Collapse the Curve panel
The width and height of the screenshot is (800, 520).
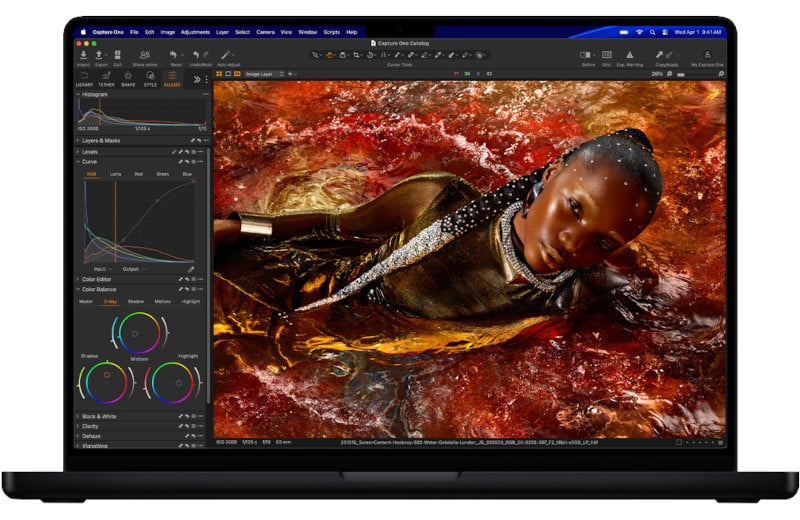(78, 162)
